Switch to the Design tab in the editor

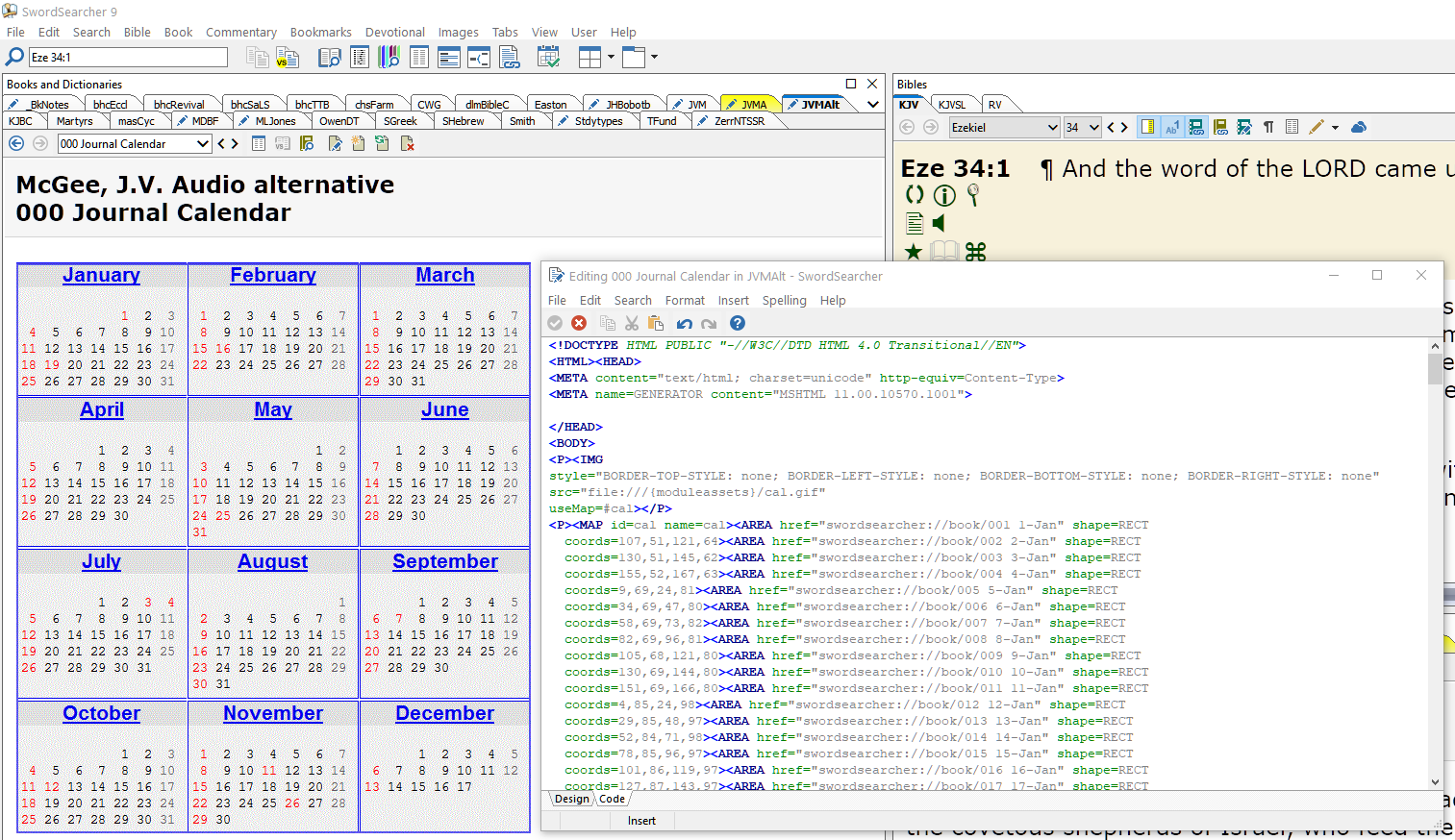tap(571, 799)
